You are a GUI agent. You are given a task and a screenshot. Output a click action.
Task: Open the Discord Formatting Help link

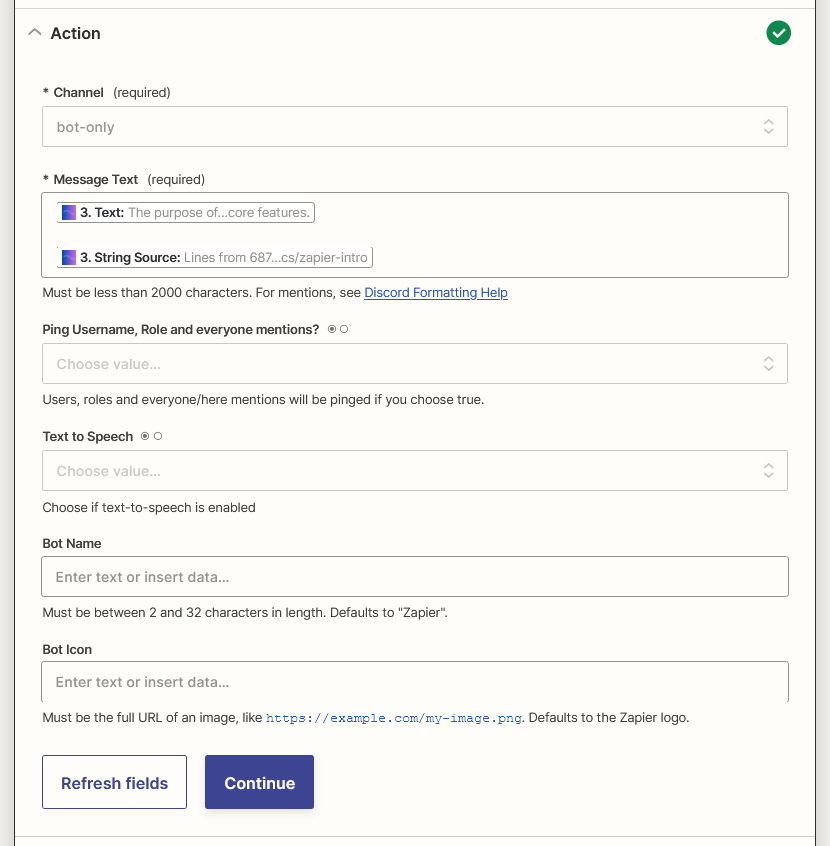point(436,293)
